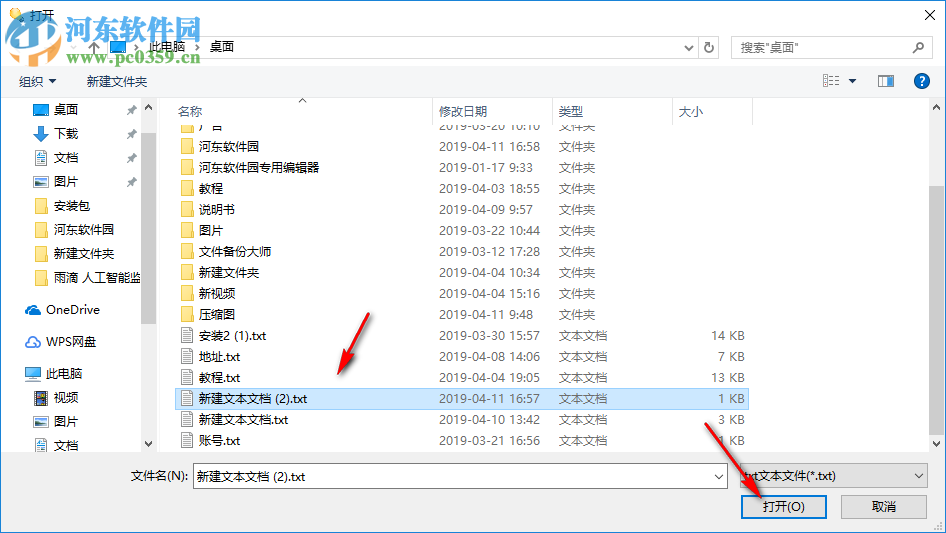
Task: Select 下载 in the navigation pane
Action: [x=66, y=133]
